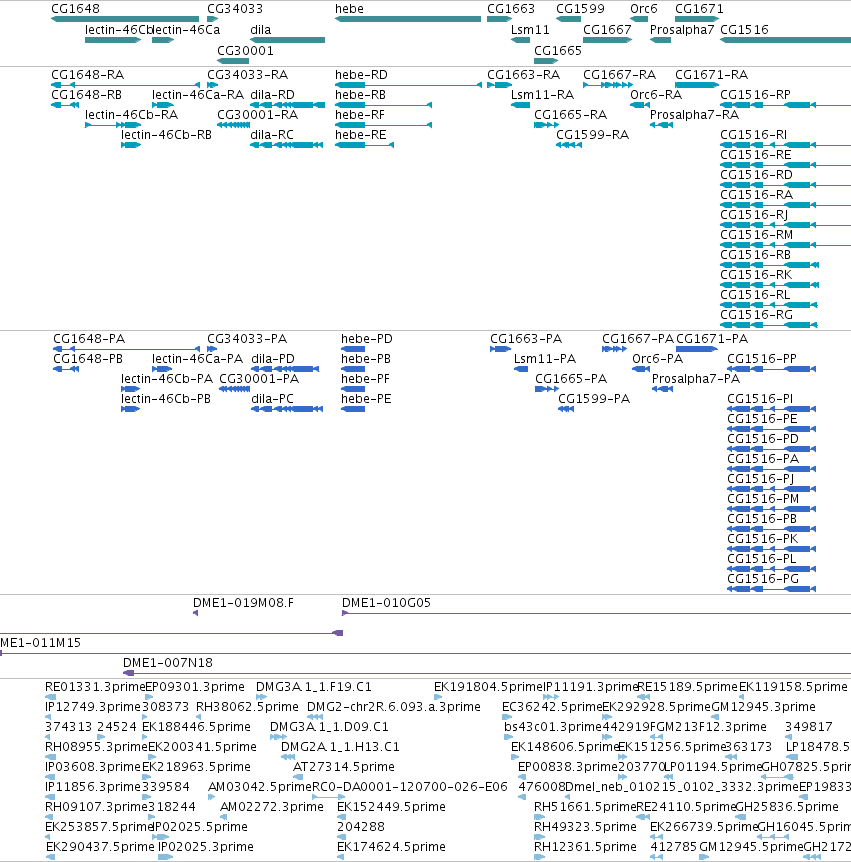Click the CG30001 gene label
The height and width of the screenshot is (862, 851).
pos(245,51)
